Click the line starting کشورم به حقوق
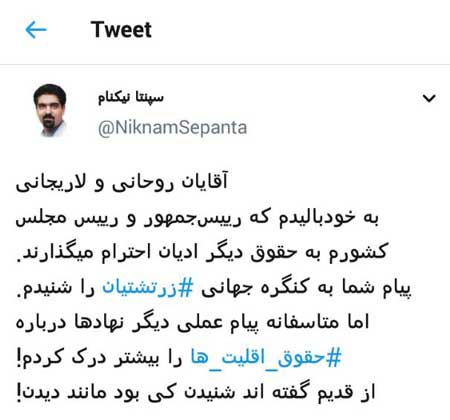 tap(202, 253)
